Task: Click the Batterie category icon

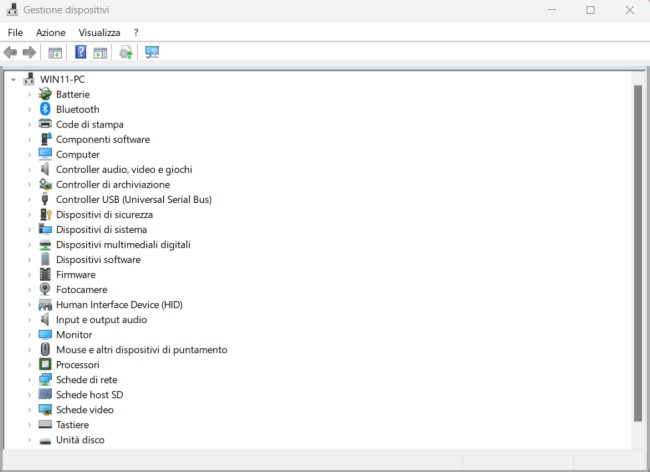Action: click(45, 94)
